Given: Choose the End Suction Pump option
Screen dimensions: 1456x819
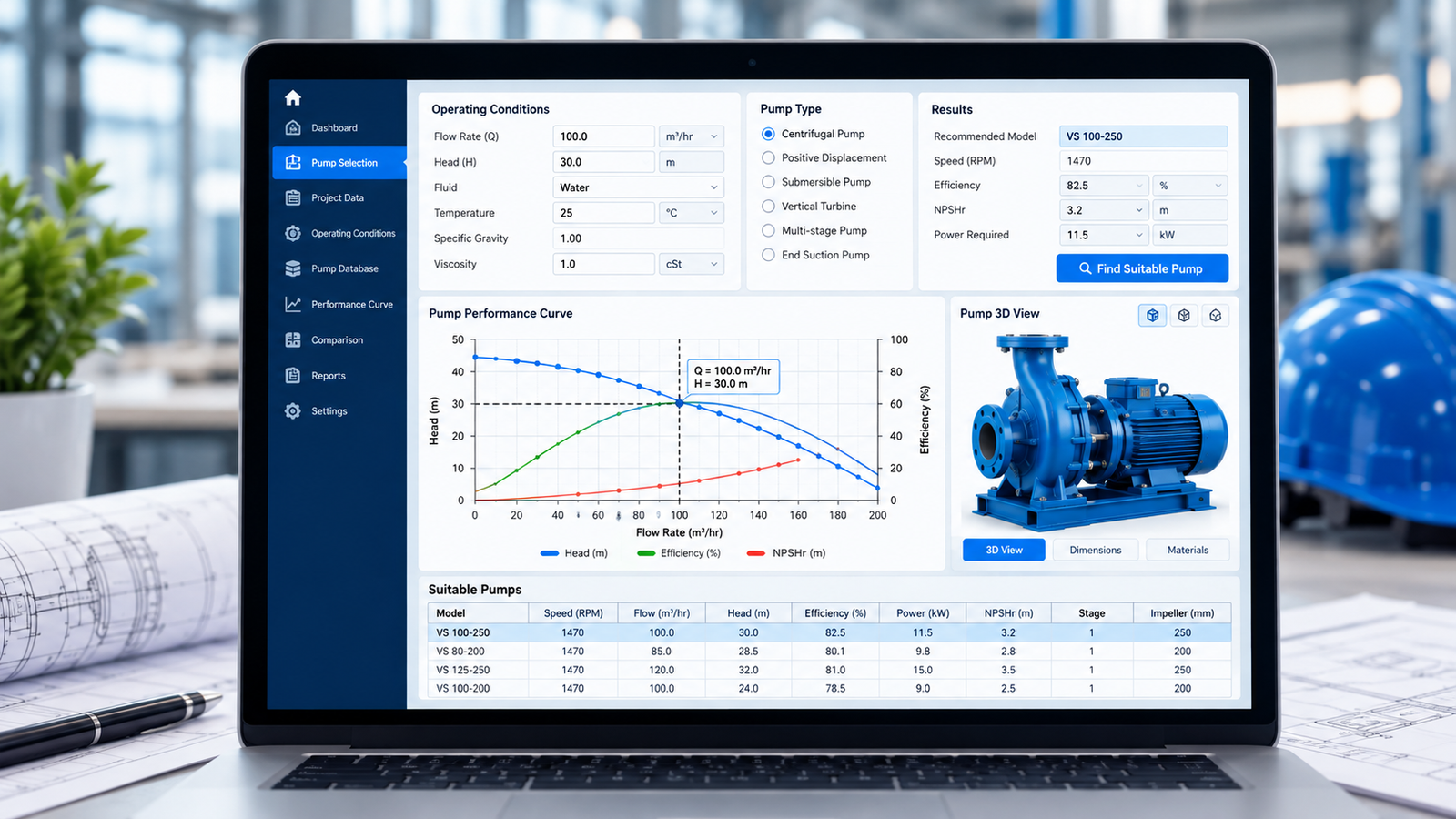Looking at the screenshot, I should pyautogui.click(x=768, y=255).
